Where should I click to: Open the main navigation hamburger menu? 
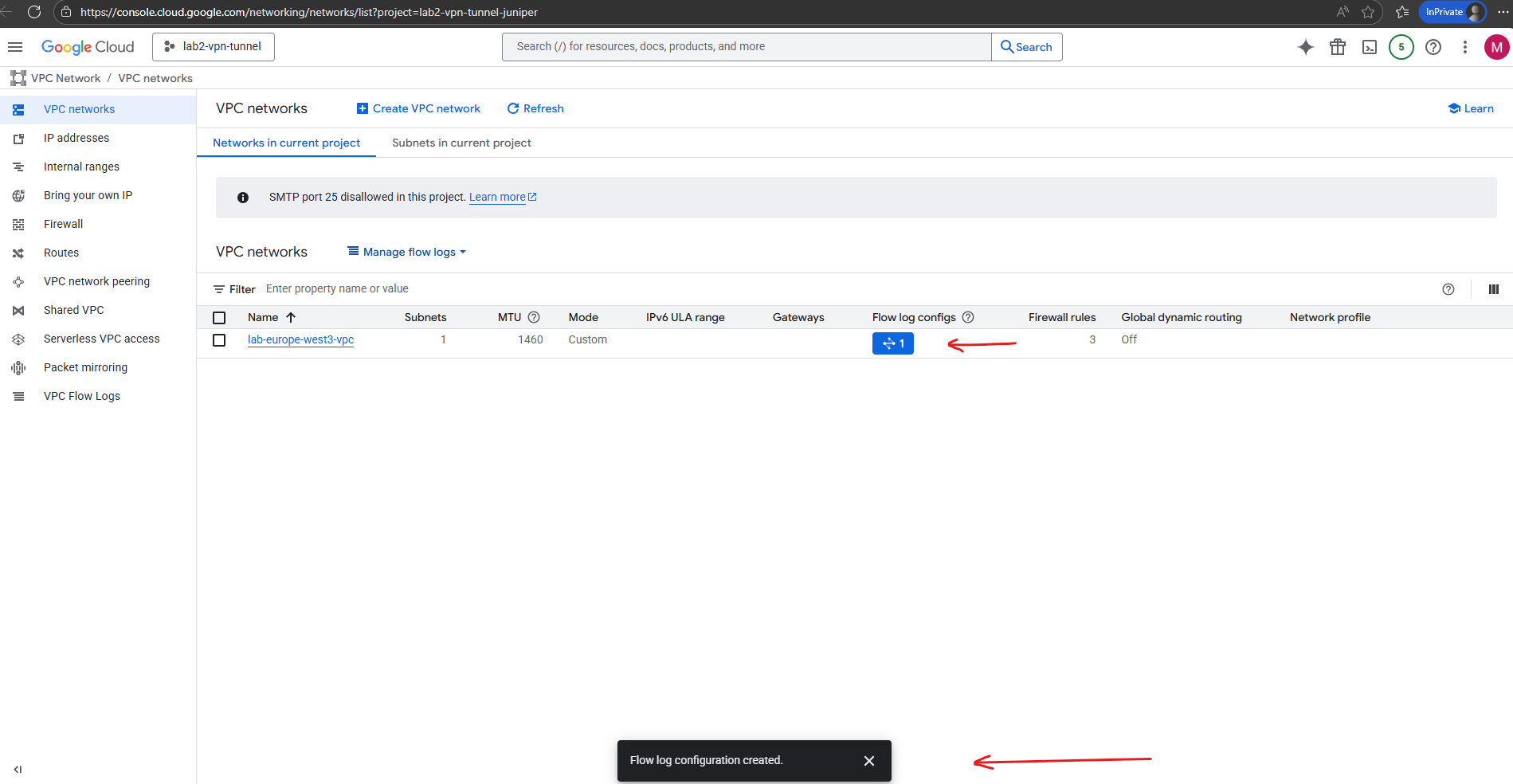[x=15, y=47]
